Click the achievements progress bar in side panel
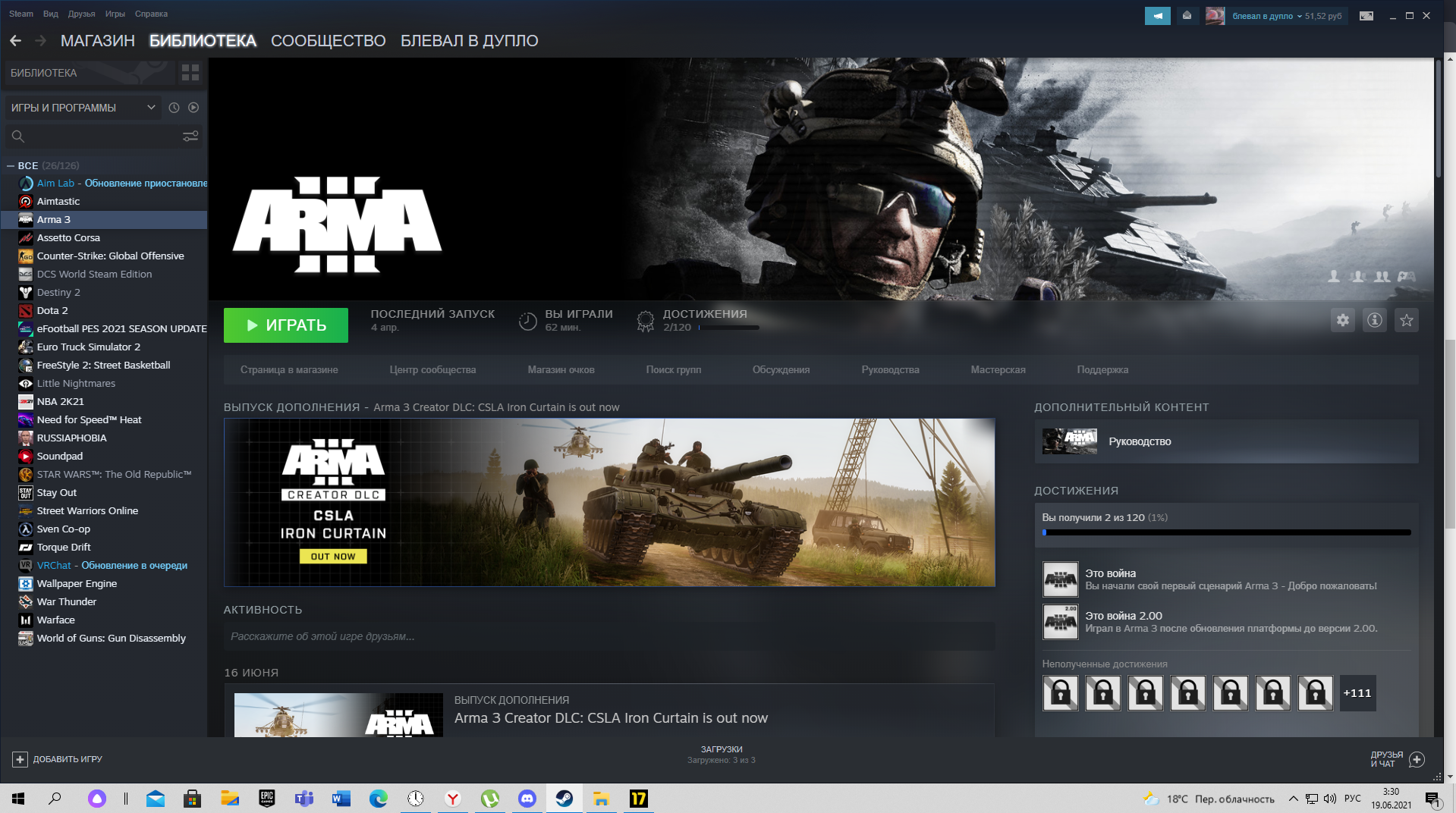 (x=1226, y=532)
